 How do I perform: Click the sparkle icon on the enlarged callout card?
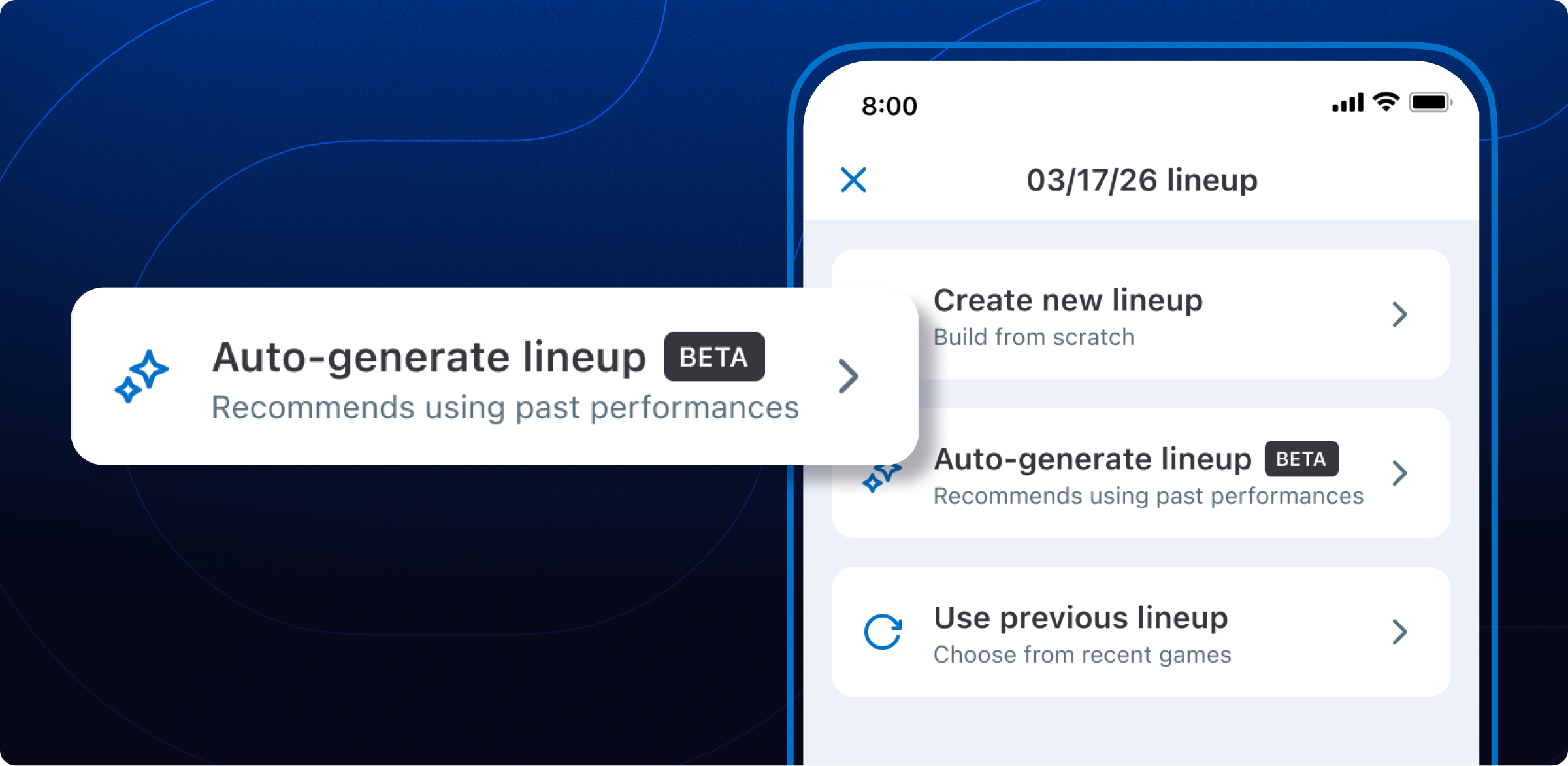coord(142,376)
